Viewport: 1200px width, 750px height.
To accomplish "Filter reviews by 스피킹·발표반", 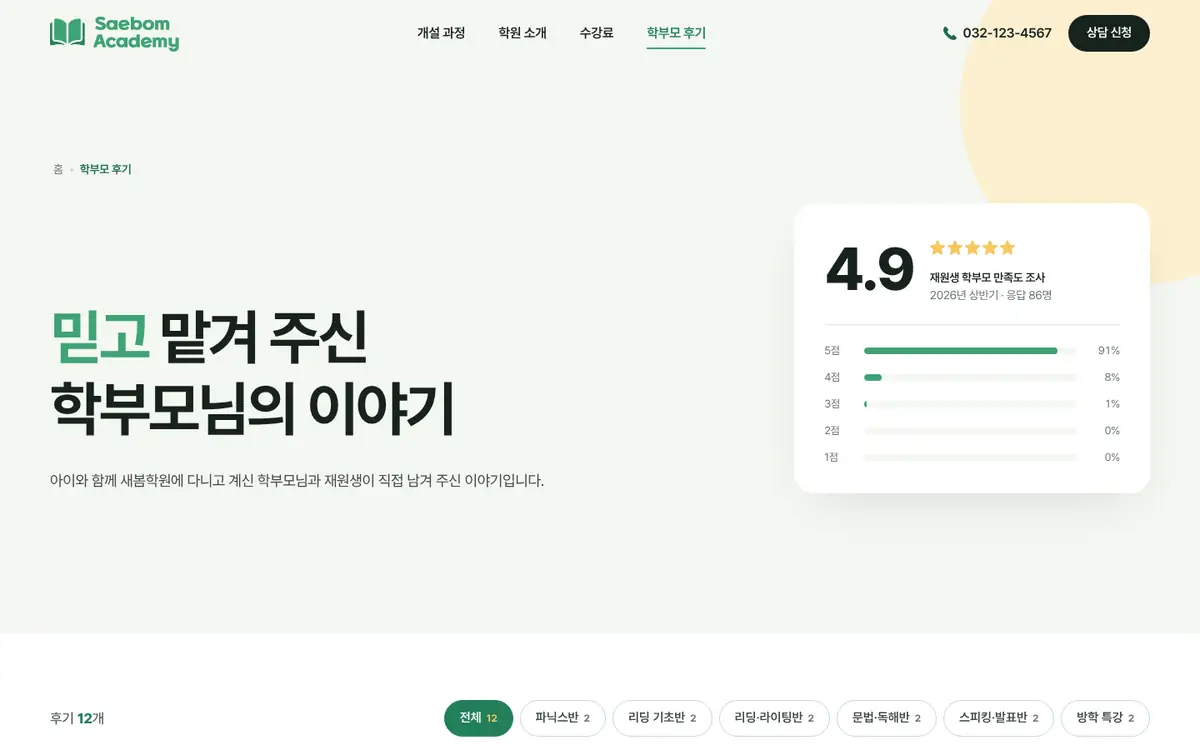I will tap(998, 718).
